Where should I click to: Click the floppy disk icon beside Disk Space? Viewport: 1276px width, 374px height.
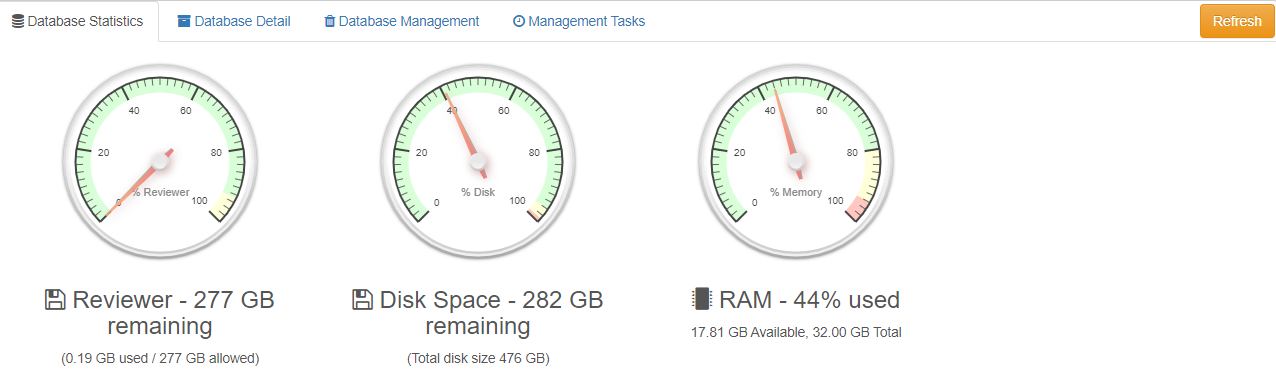click(x=363, y=300)
